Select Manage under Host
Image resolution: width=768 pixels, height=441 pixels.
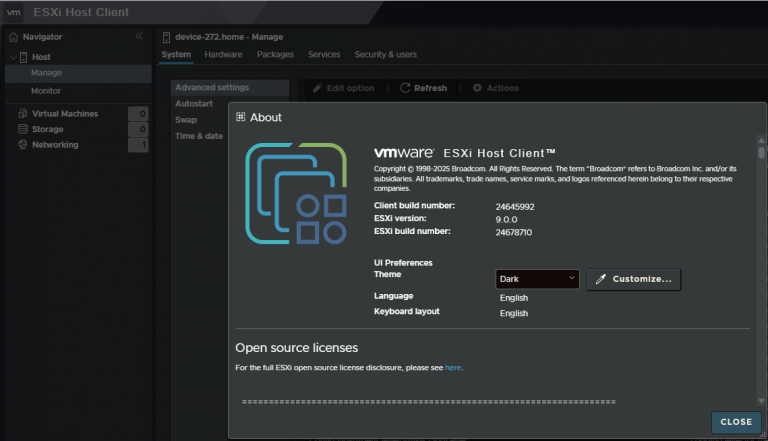tap(78, 73)
